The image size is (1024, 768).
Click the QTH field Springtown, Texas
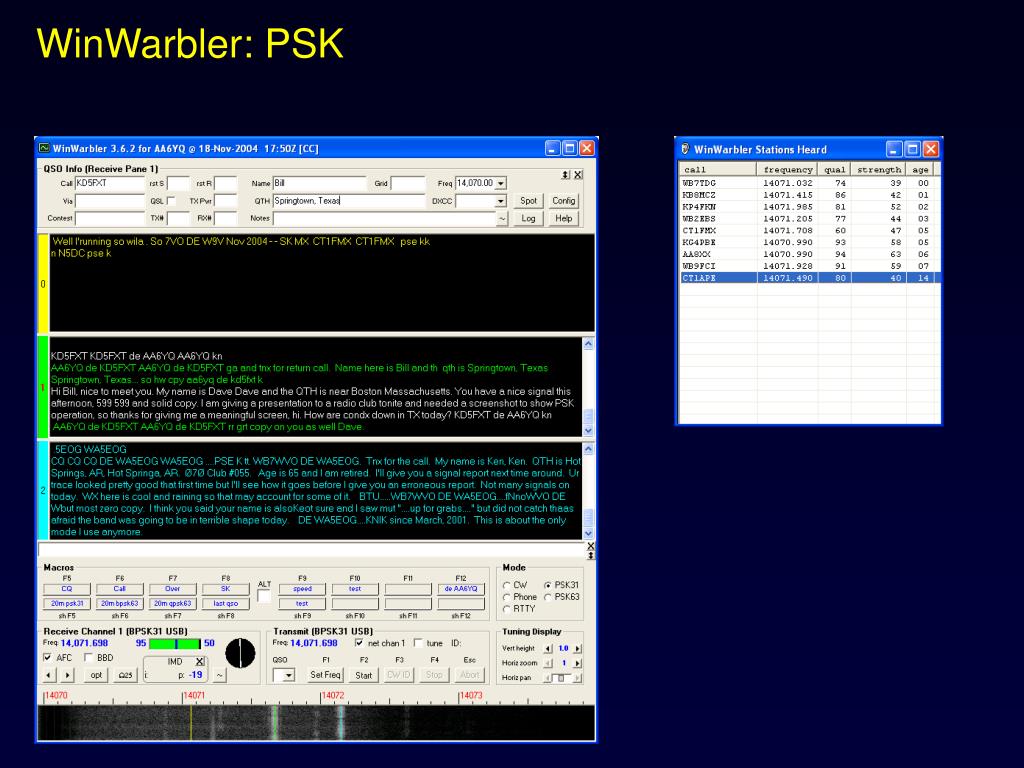(x=349, y=201)
